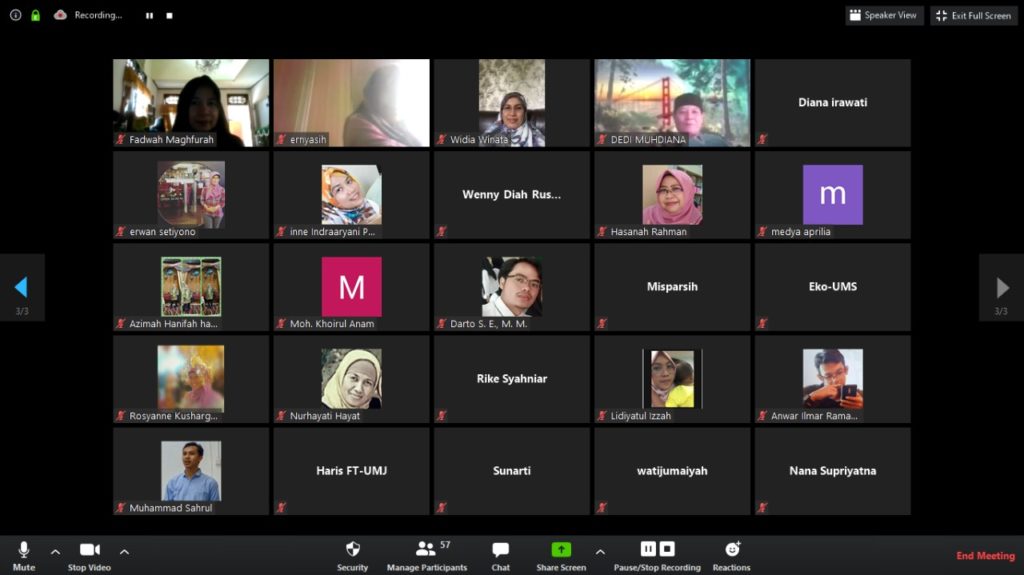Select the Rike Syahniar participant tile

point(512,379)
